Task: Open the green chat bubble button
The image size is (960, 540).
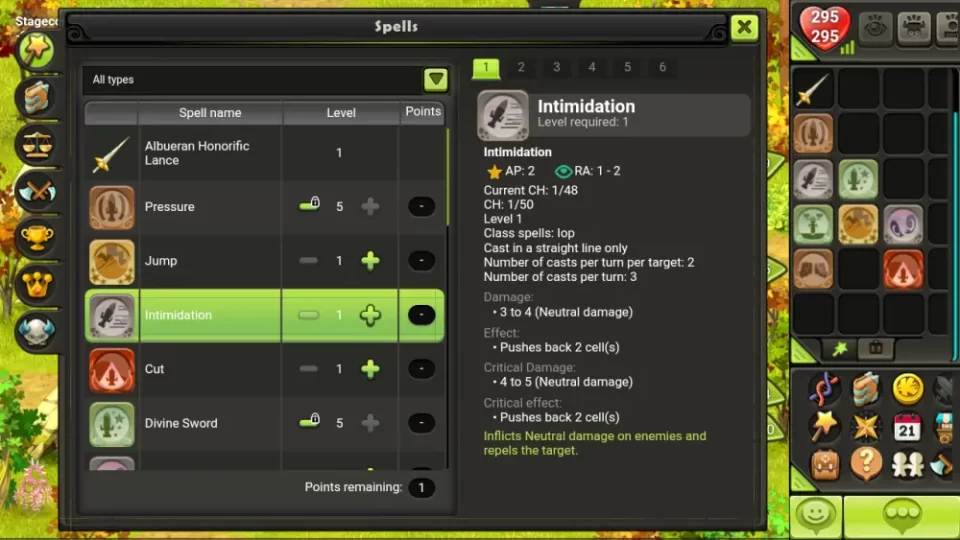Action: (x=901, y=515)
